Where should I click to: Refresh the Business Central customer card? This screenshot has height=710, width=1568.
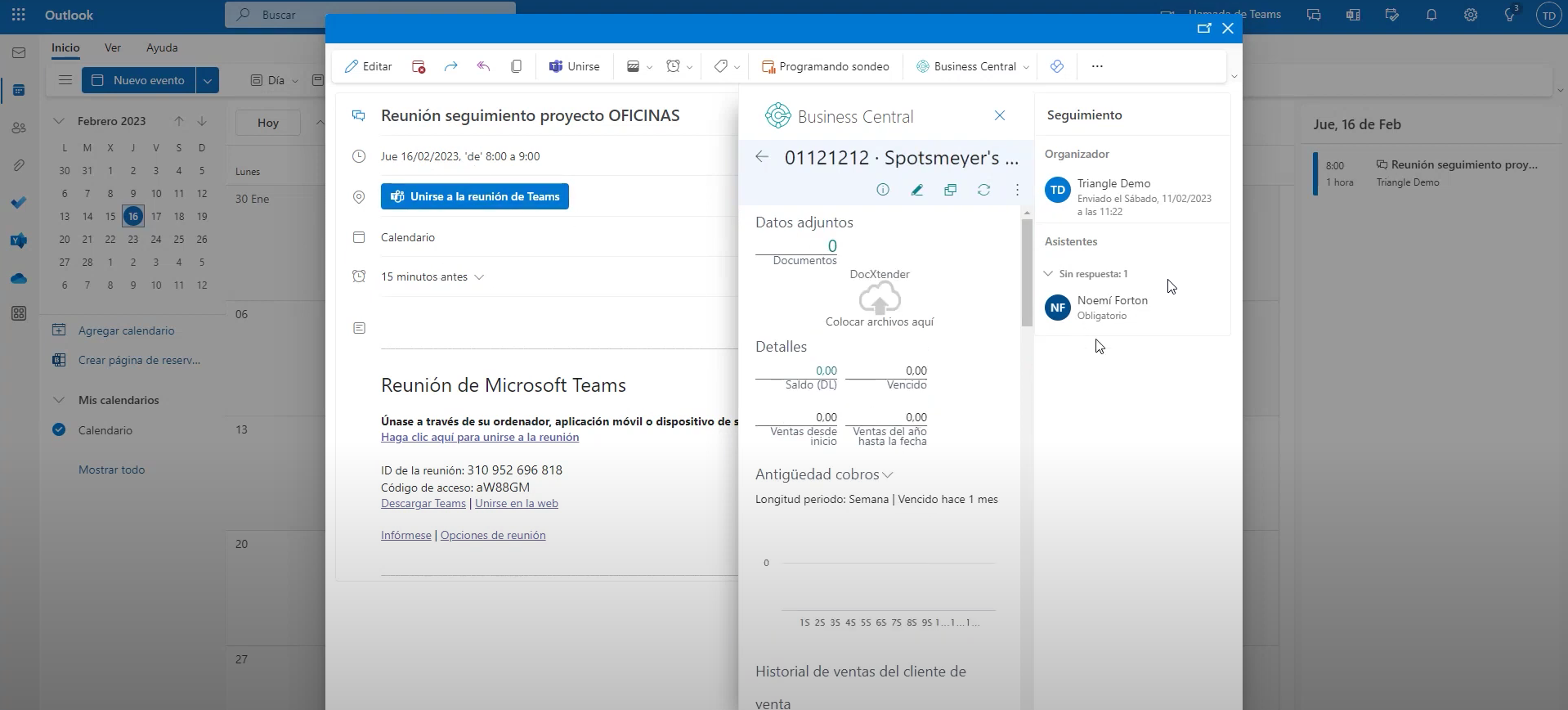(x=983, y=190)
